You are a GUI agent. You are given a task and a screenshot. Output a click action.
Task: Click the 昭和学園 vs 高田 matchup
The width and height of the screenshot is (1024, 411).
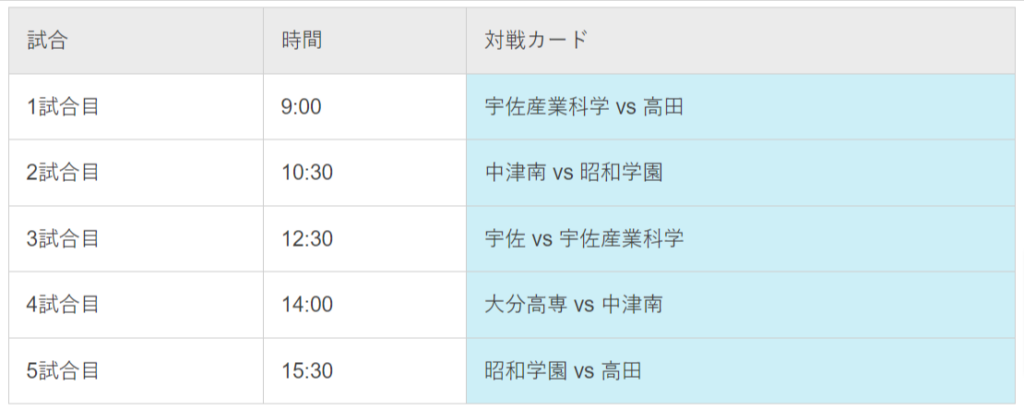coord(563,370)
